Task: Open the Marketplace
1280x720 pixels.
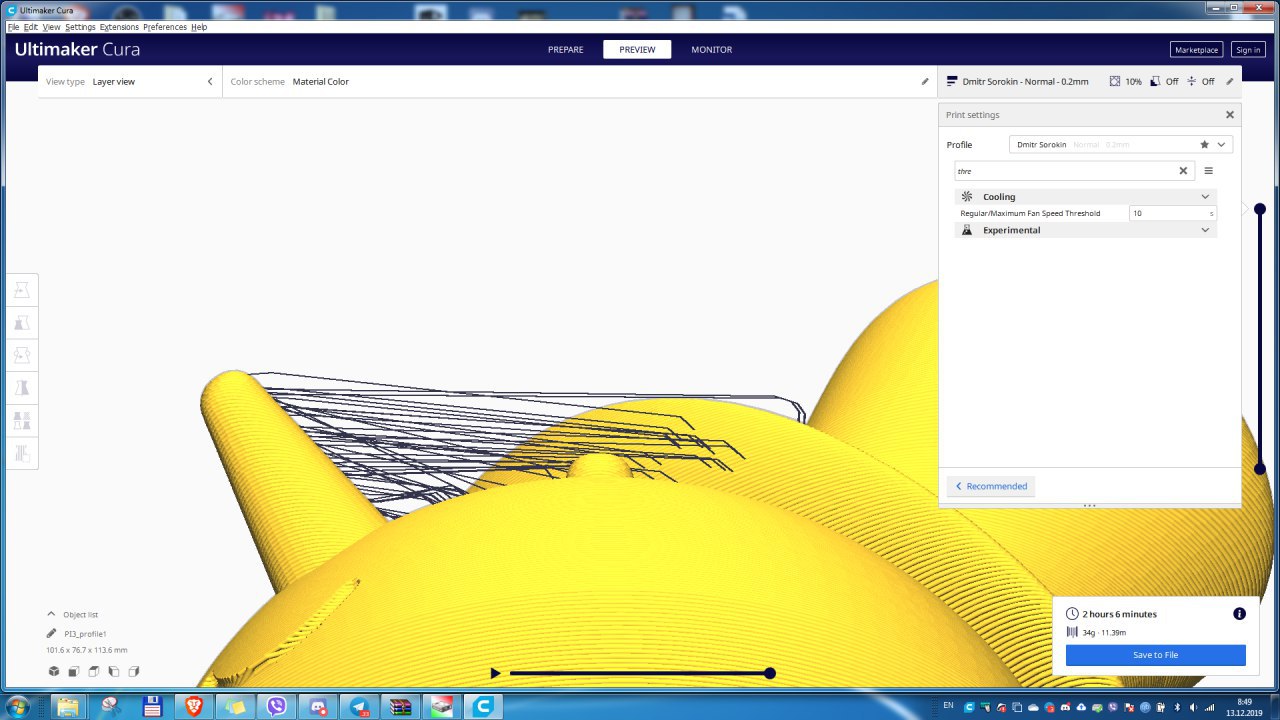Action: click(1196, 50)
